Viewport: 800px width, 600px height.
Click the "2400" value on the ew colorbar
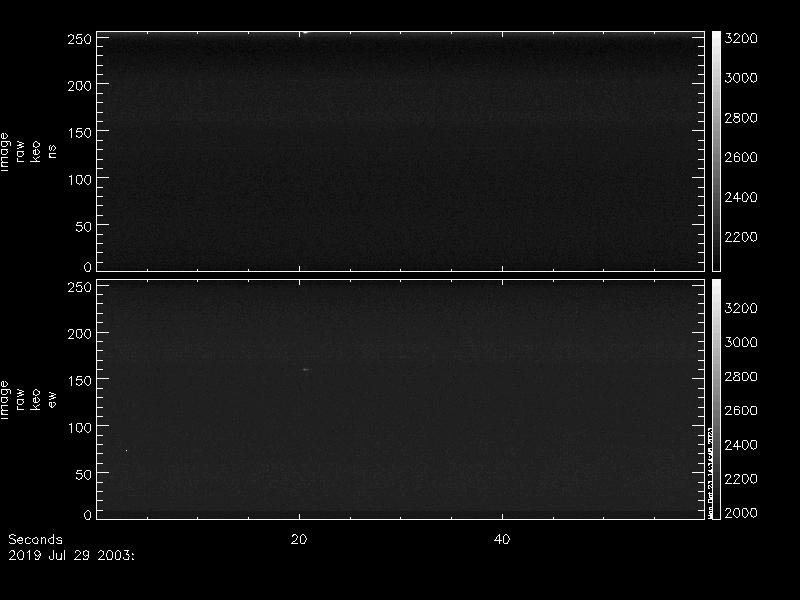pos(741,445)
